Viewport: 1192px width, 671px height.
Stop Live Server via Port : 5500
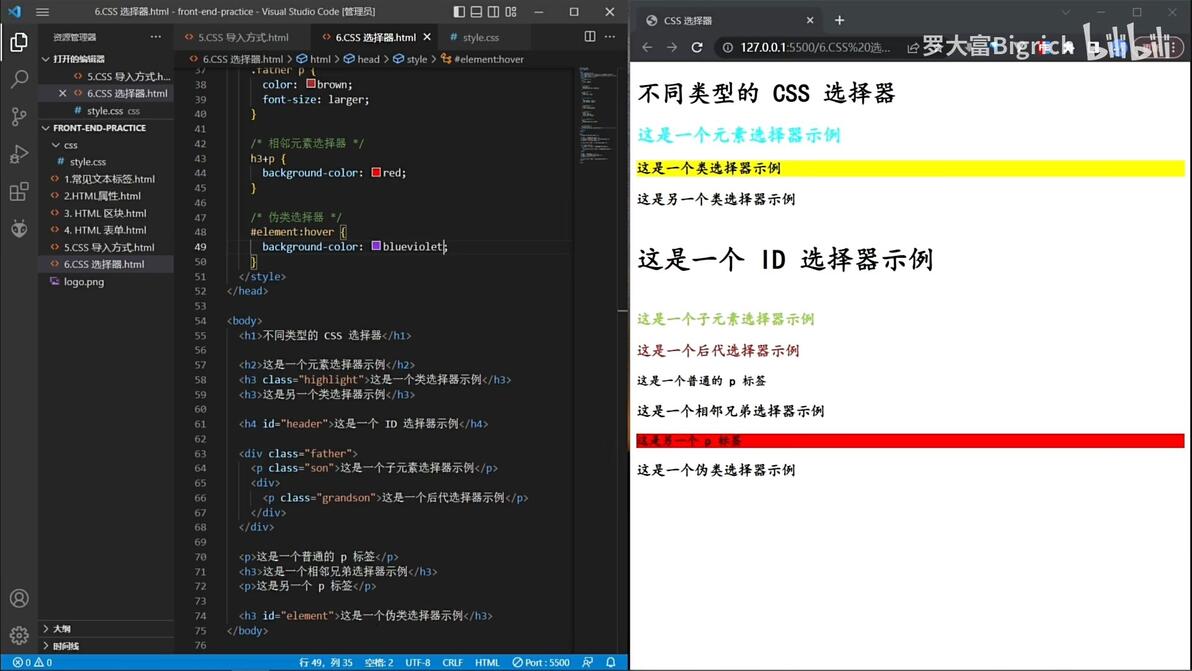pos(541,663)
